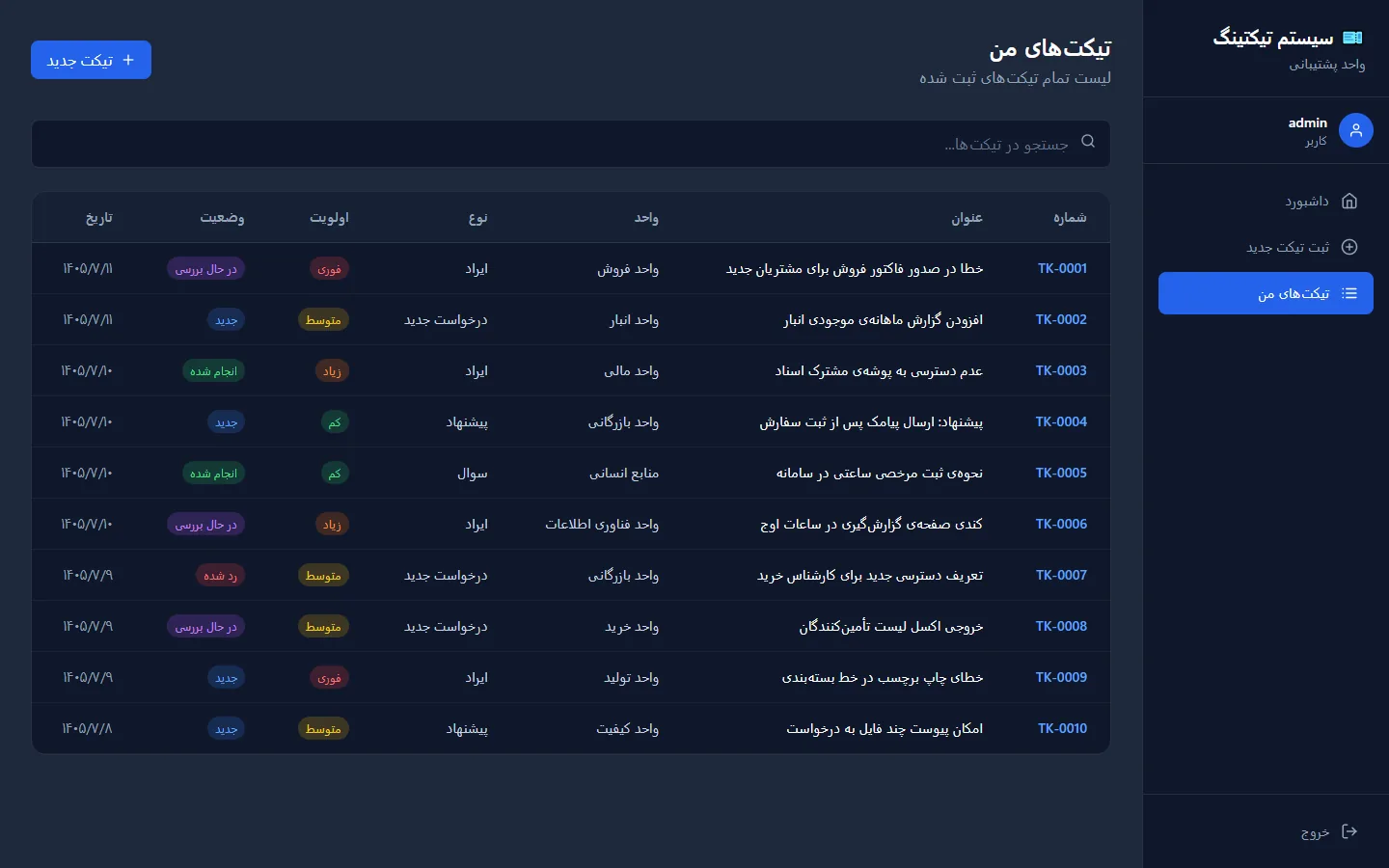Log out using the خروج link

[1266, 831]
